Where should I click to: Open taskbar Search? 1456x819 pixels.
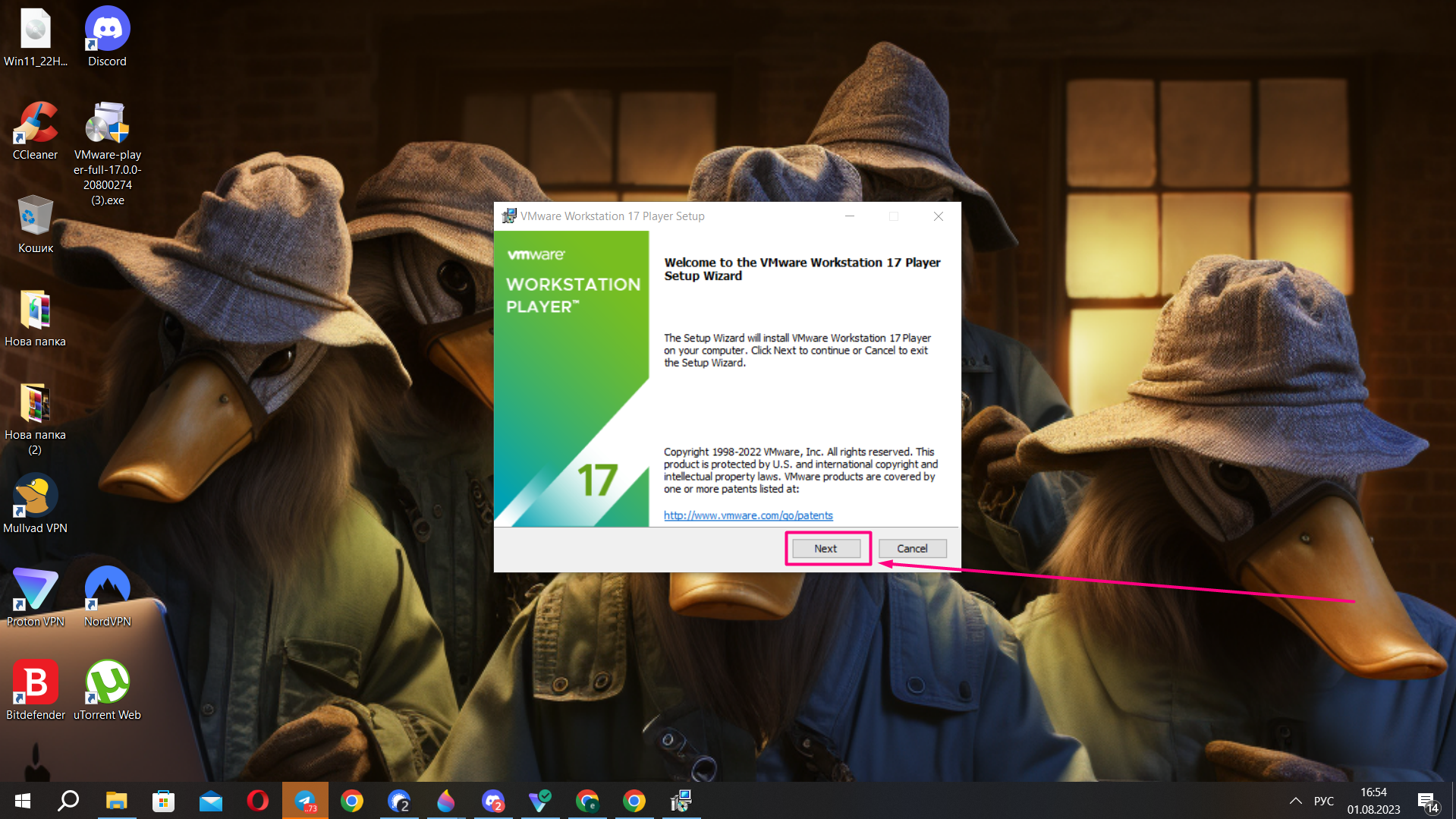[69, 801]
